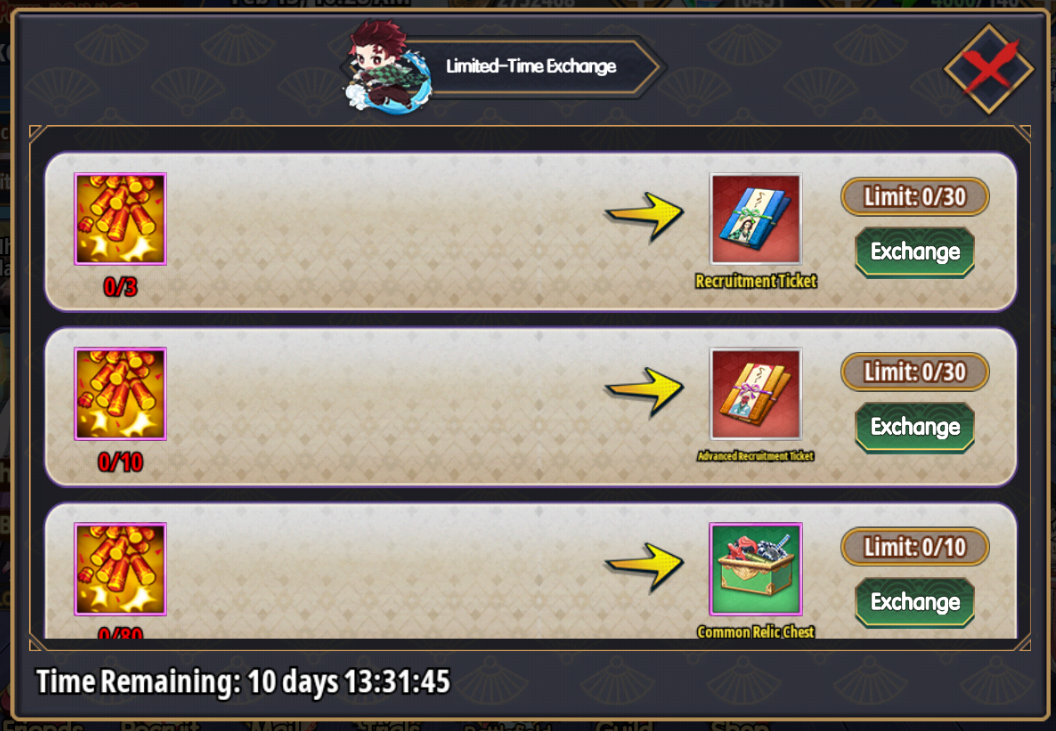Tap the golden Advanced Recruitment Ticket icon

(x=756, y=394)
